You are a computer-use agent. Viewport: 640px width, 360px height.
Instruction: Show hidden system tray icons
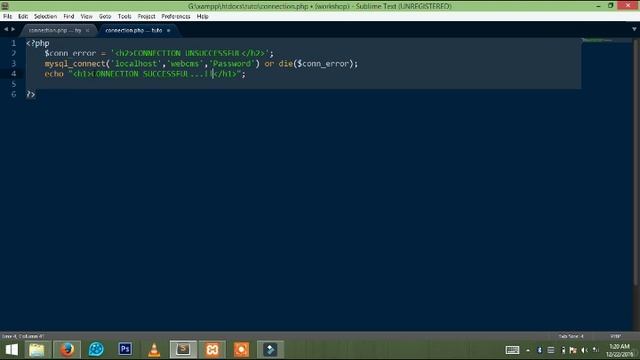tap(528, 350)
